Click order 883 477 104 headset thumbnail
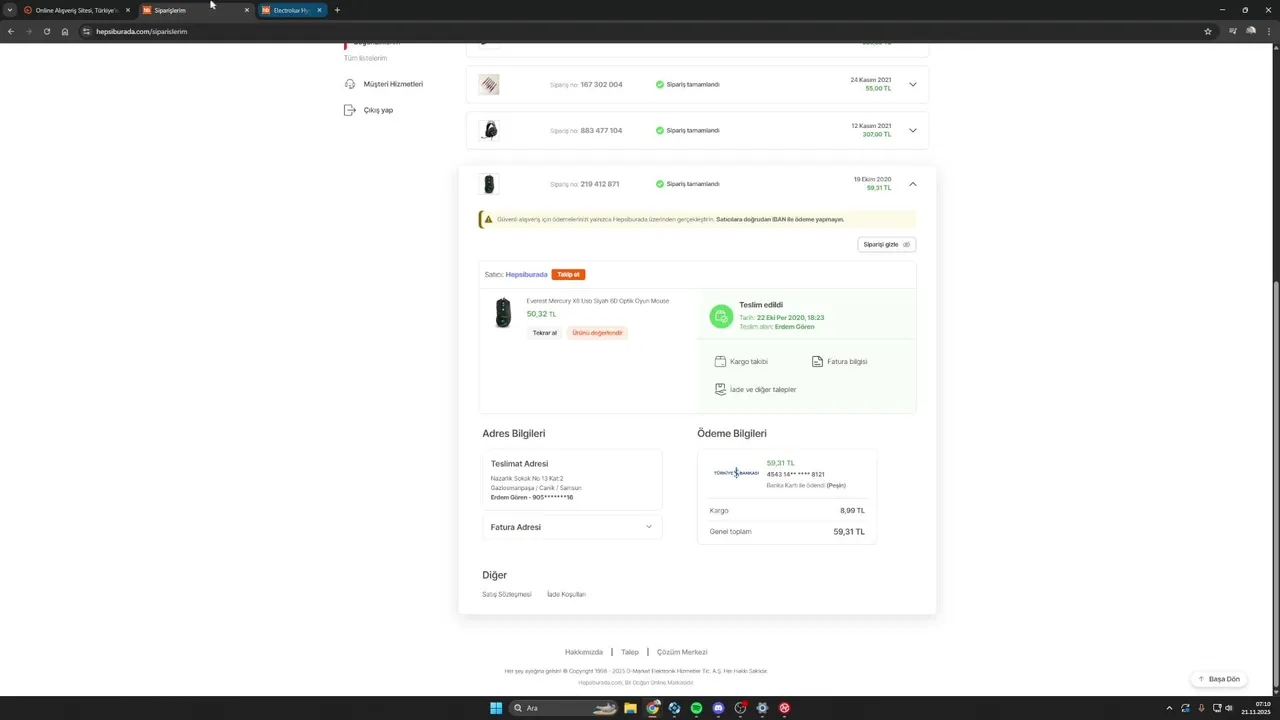The height and width of the screenshot is (720, 1280). [x=489, y=130]
